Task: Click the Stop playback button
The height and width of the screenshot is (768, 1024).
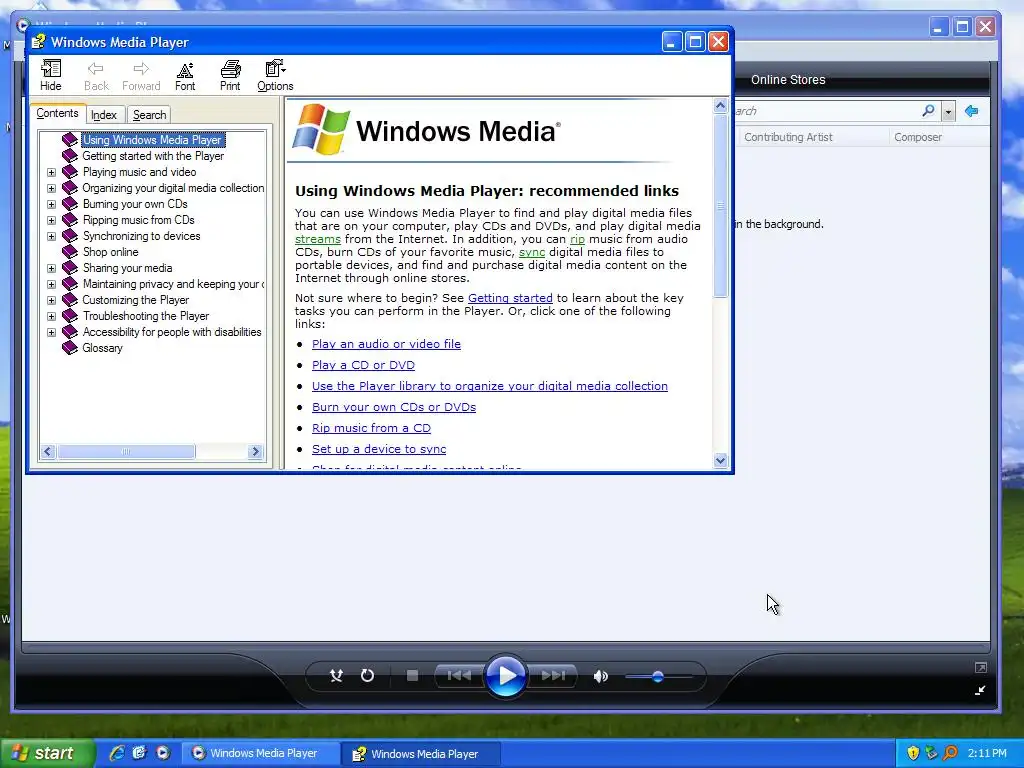Action: (x=412, y=675)
